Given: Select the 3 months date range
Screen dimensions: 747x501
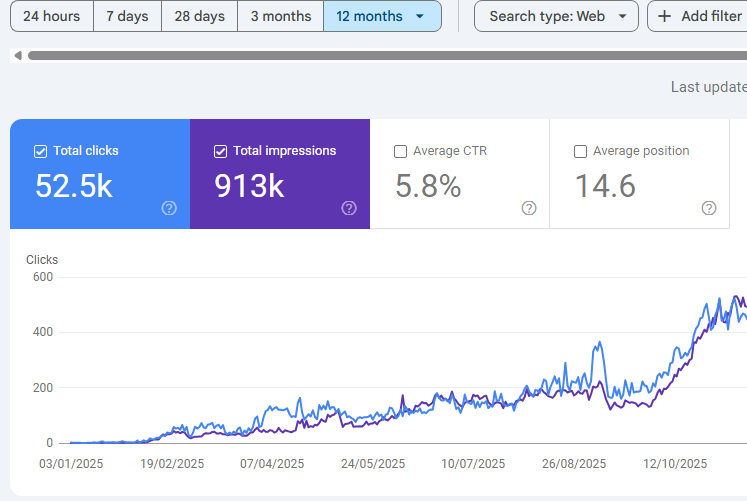Looking at the screenshot, I should tap(280, 17).
